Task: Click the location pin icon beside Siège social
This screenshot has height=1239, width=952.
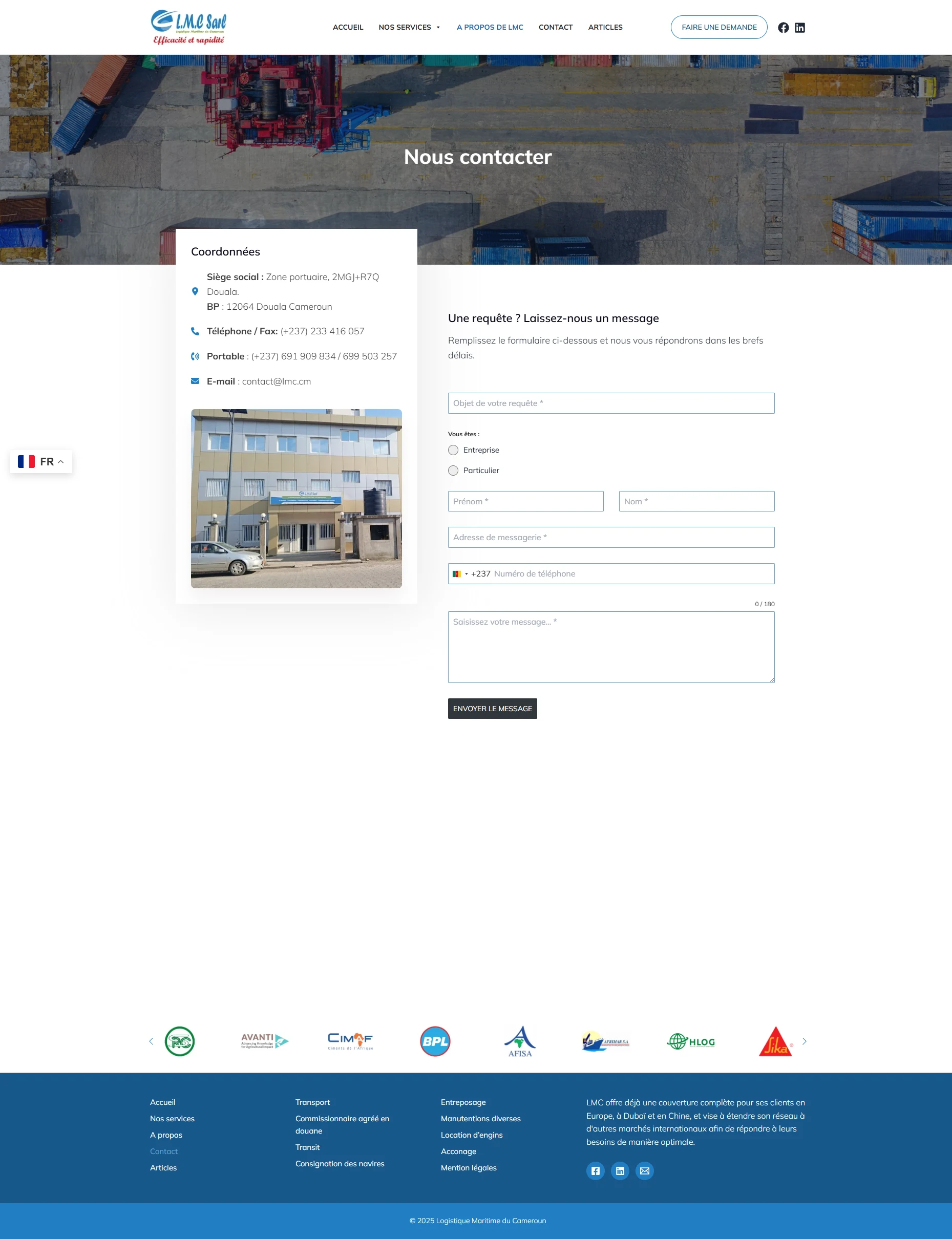Action: (195, 291)
